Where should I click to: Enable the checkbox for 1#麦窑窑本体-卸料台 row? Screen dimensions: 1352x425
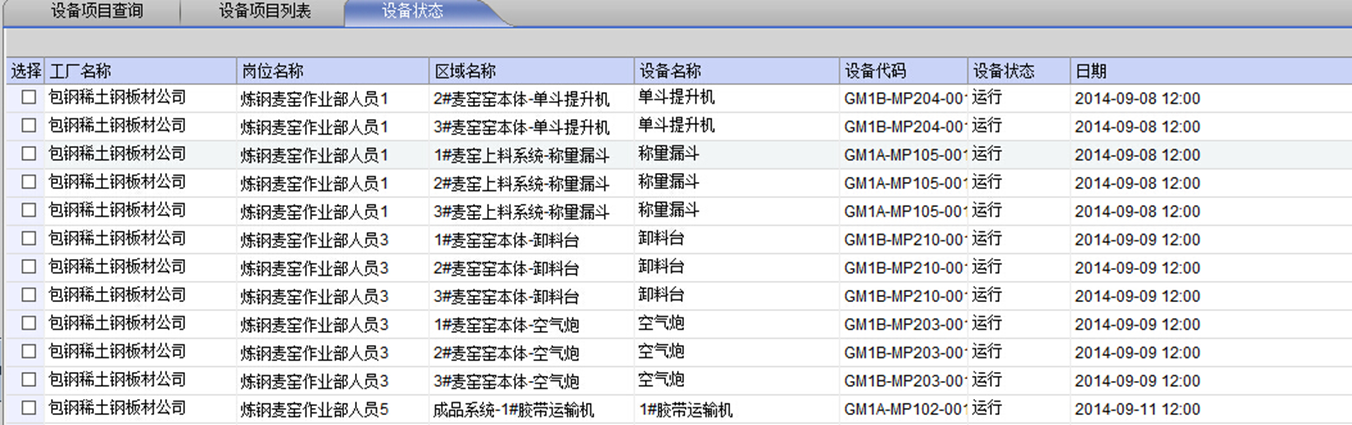click(29, 238)
